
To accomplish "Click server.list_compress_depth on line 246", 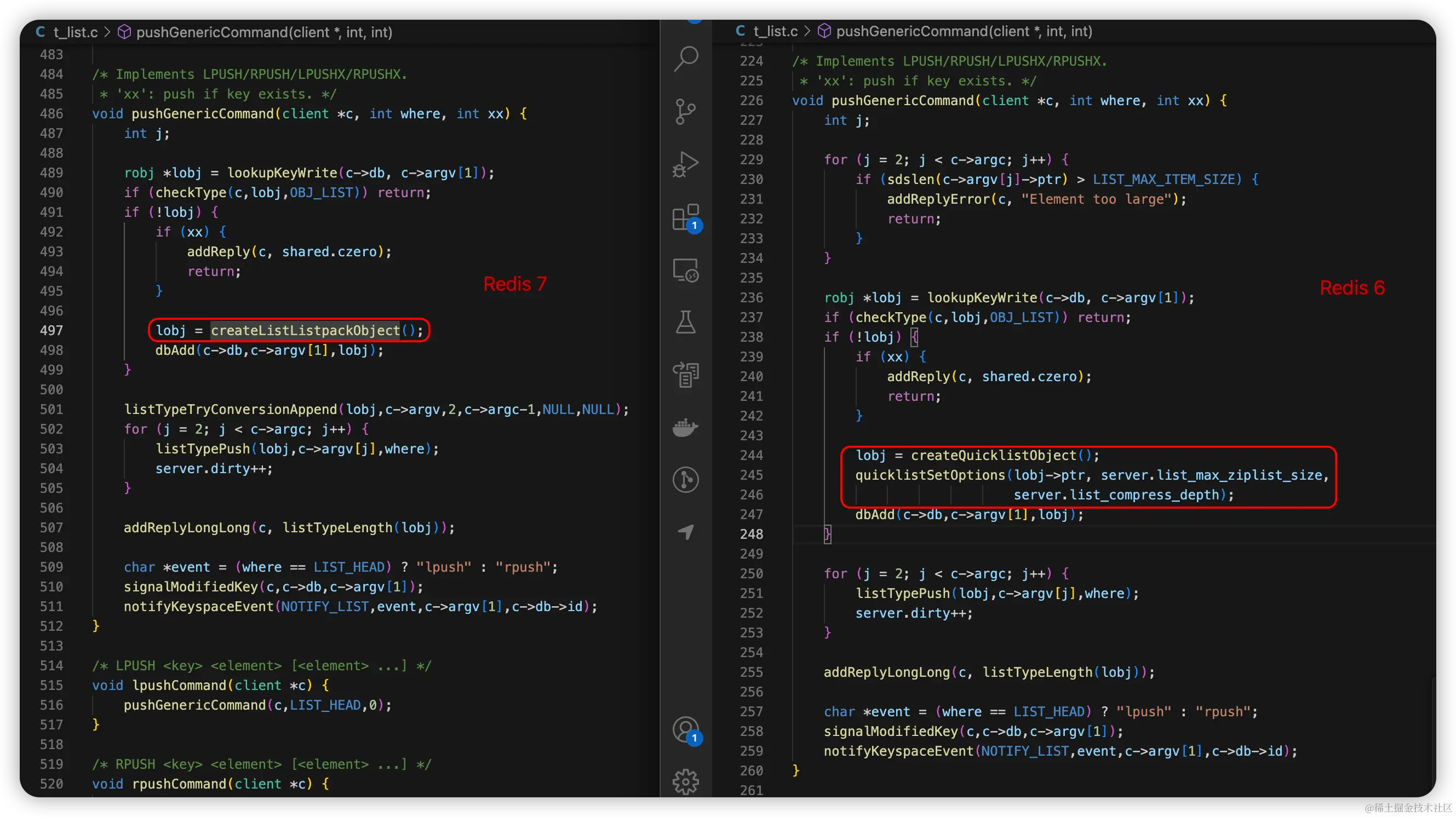I will click(1116, 495).
